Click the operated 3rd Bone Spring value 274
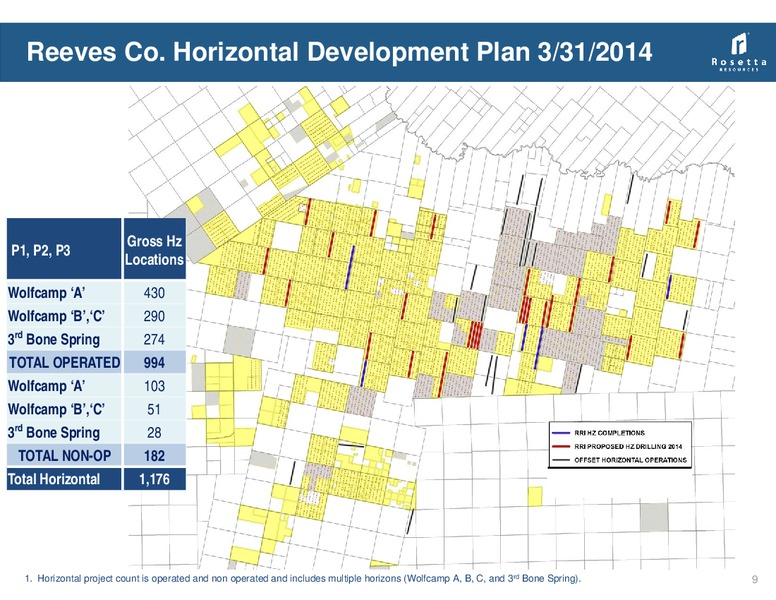The height and width of the screenshot is (600, 776). pyautogui.click(x=154, y=339)
